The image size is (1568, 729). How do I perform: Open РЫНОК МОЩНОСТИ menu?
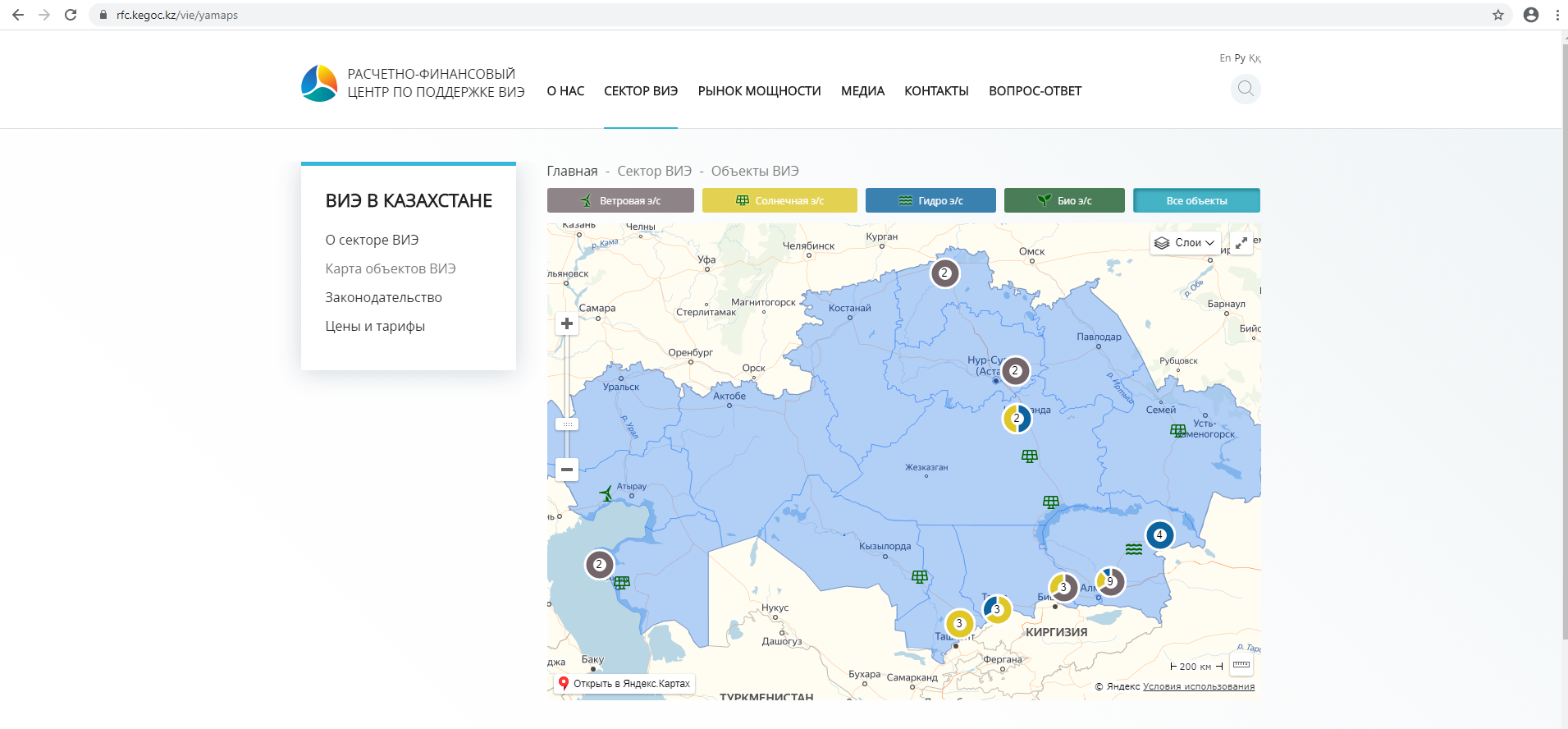click(759, 91)
